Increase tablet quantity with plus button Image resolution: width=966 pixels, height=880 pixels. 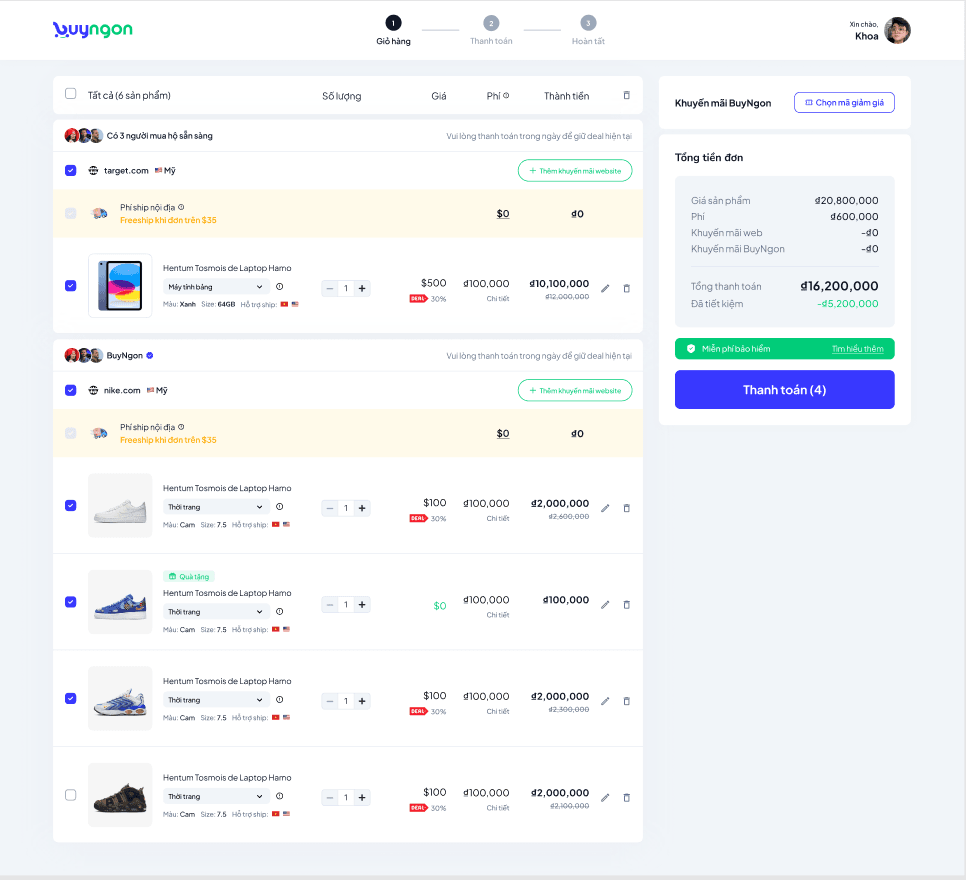[x=362, y=288]
